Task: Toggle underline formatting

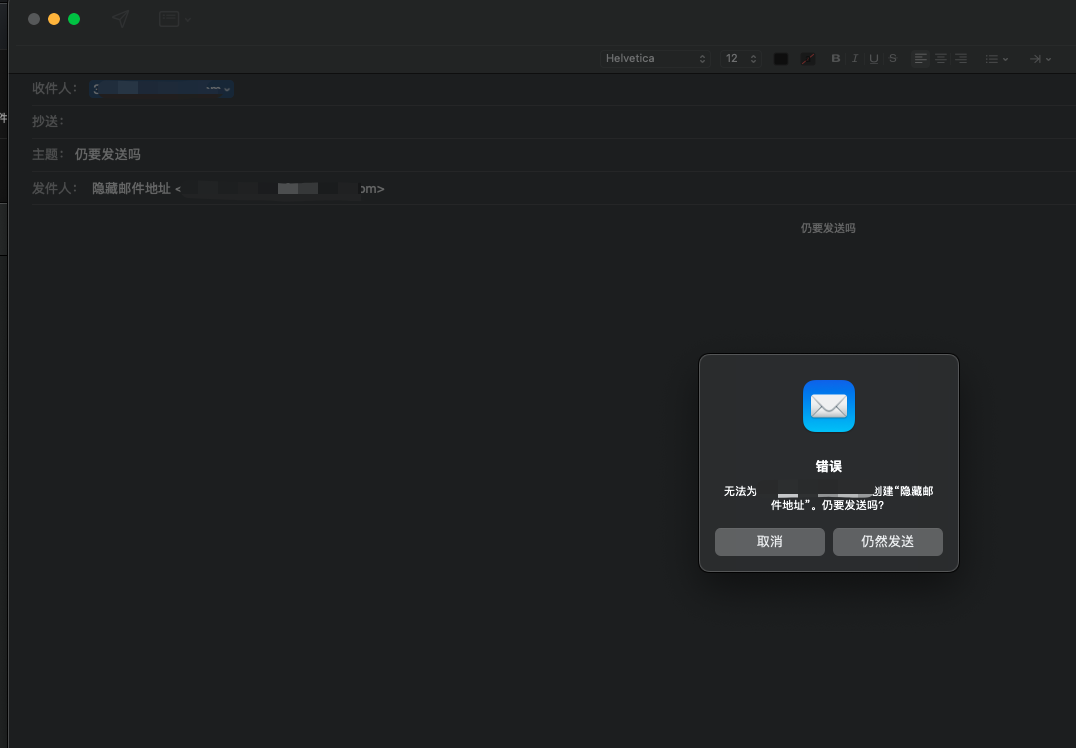Action: pos(874,59)
